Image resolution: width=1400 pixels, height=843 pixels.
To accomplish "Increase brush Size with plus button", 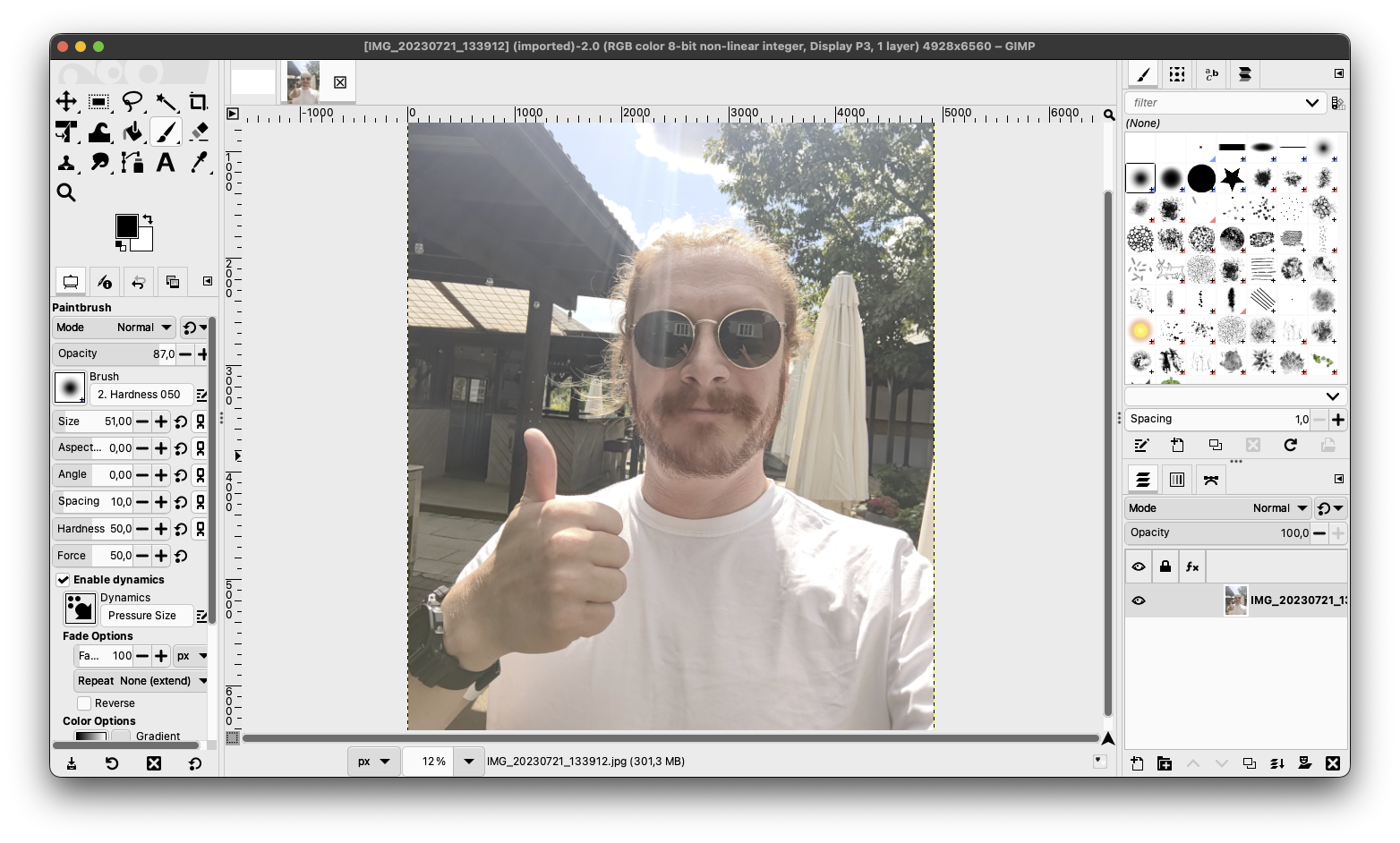I will click(161, 421).
